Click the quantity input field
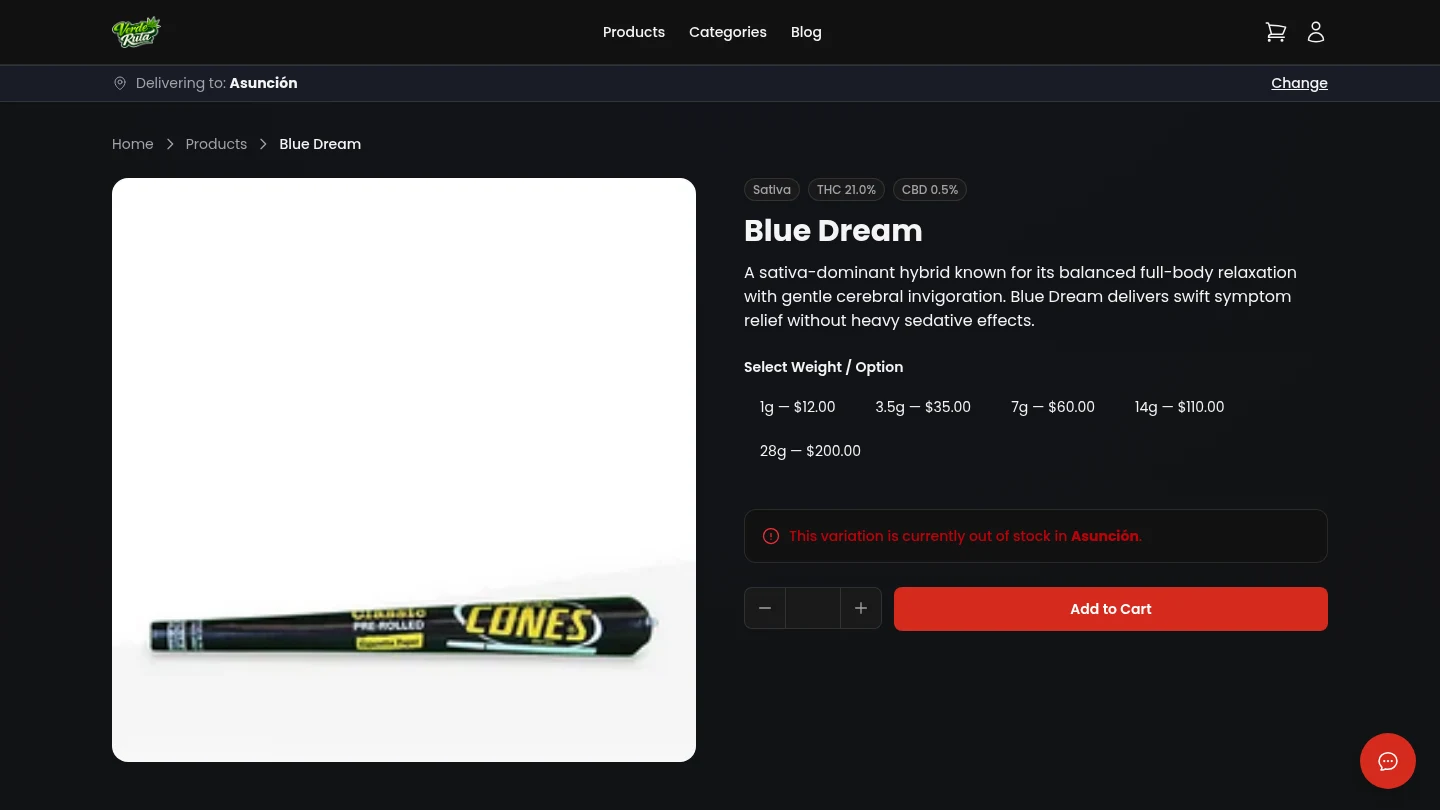The height and width of the screenshot is (810, 1440). [813, 608]
